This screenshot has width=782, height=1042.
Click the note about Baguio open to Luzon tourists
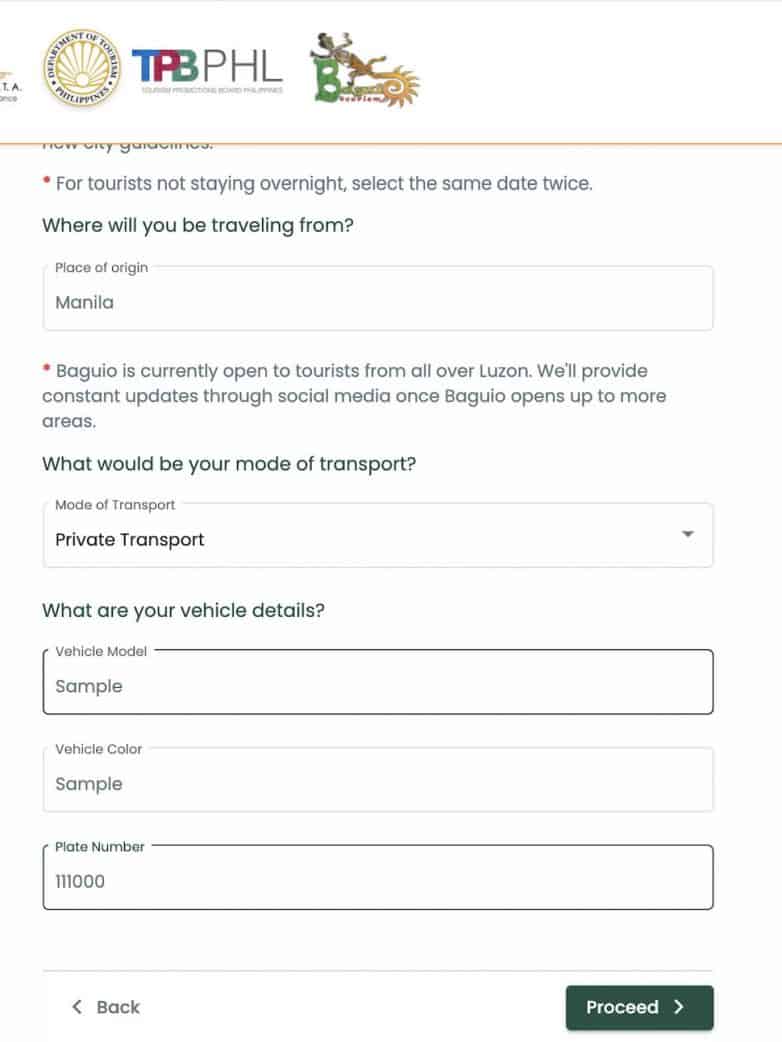tap(354, 396)
